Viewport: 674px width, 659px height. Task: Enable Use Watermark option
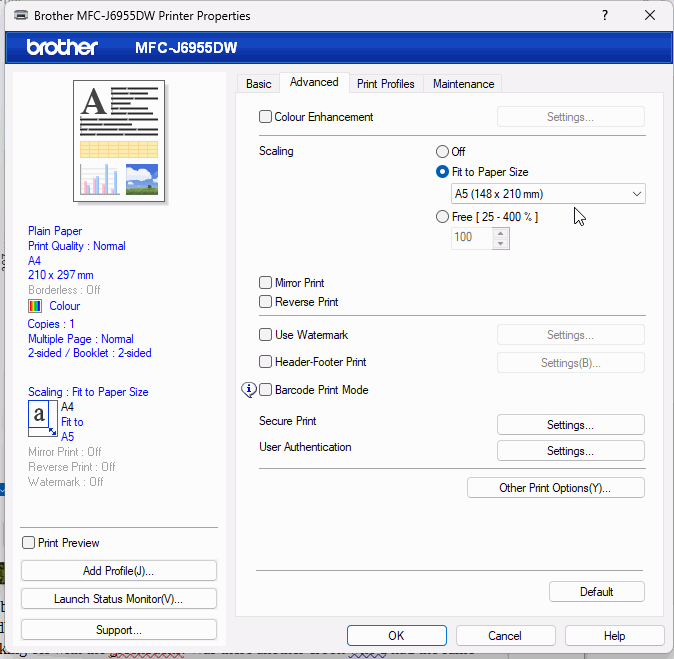click(x=266, y=335)
